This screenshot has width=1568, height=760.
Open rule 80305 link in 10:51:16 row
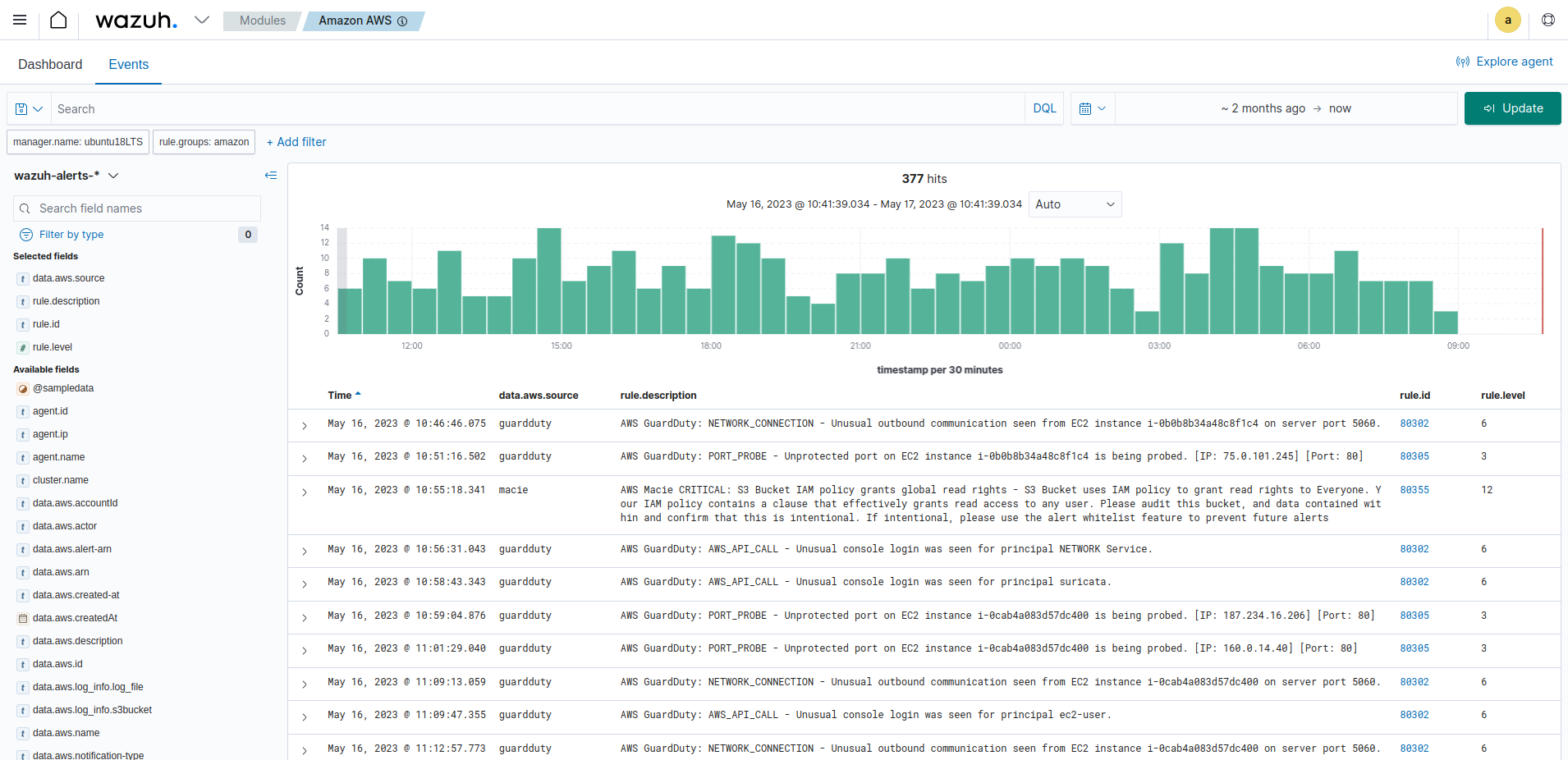(1414, 456)
